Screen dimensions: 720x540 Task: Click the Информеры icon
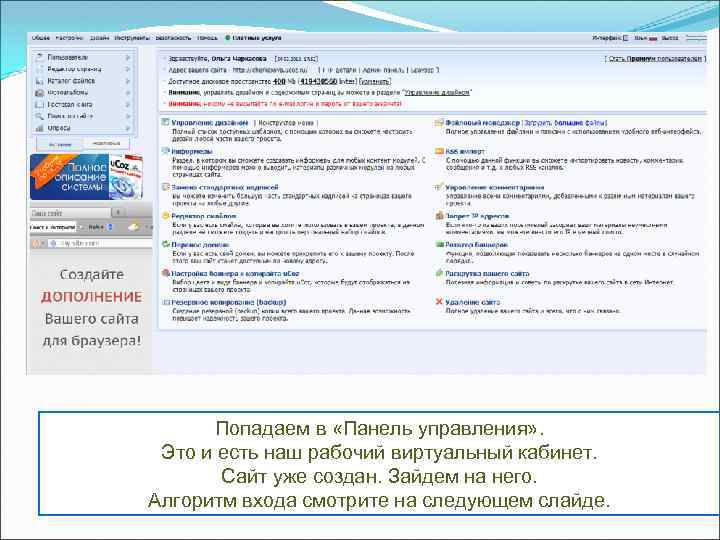(x=165, y=151)
